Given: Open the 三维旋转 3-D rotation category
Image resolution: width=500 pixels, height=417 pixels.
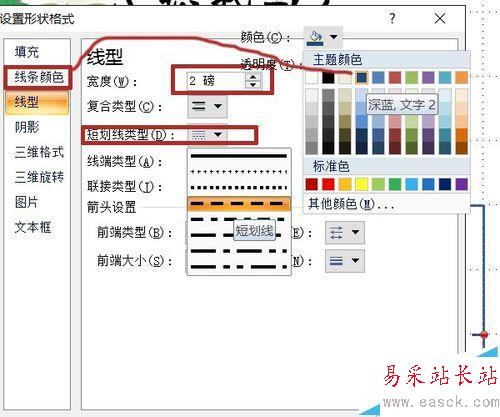Looking at the screenshot, I should point(39,177).
